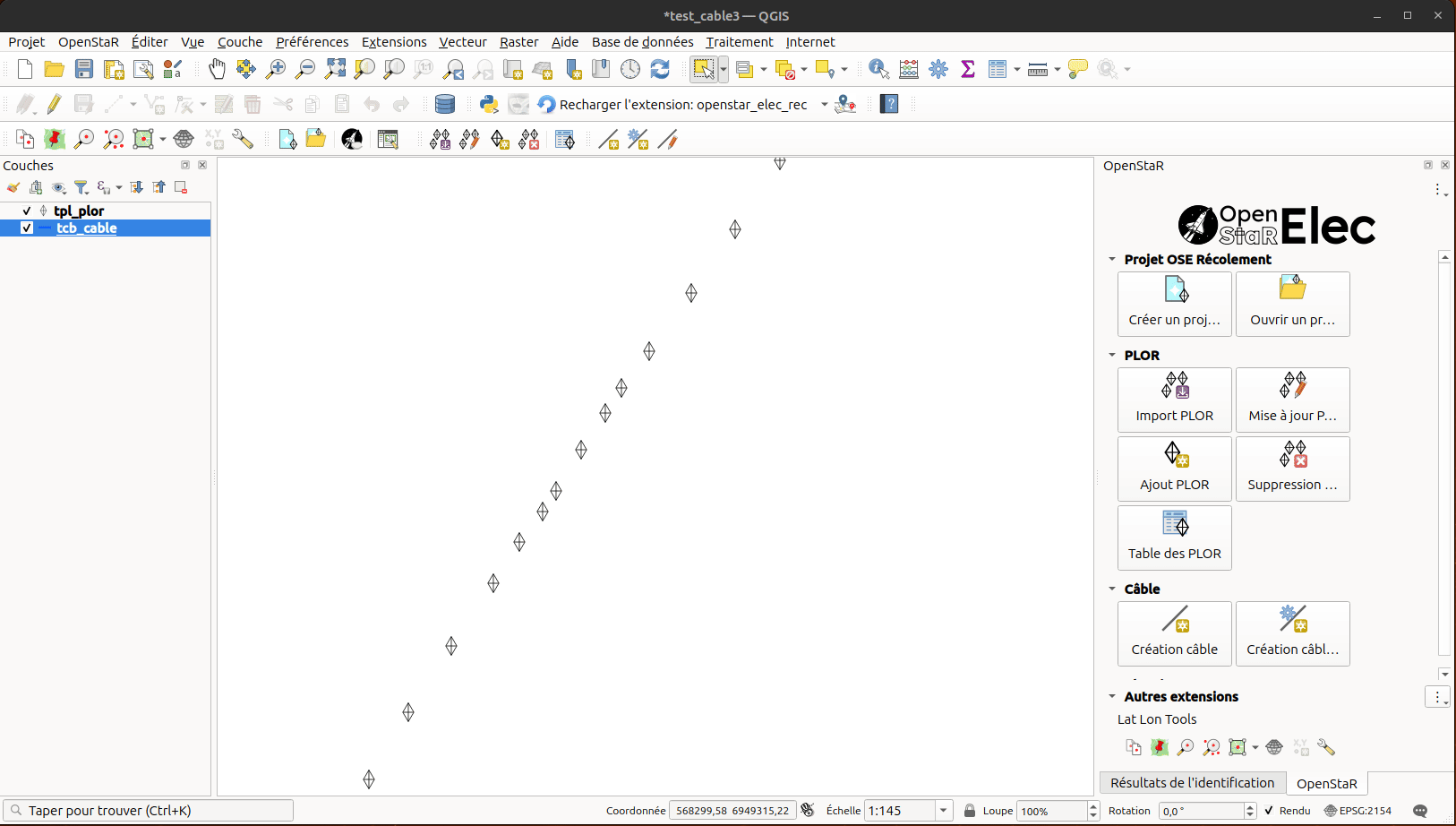The image size is (1456, 826).
Task: Click the Création câble button
Action: (1175, 633)
